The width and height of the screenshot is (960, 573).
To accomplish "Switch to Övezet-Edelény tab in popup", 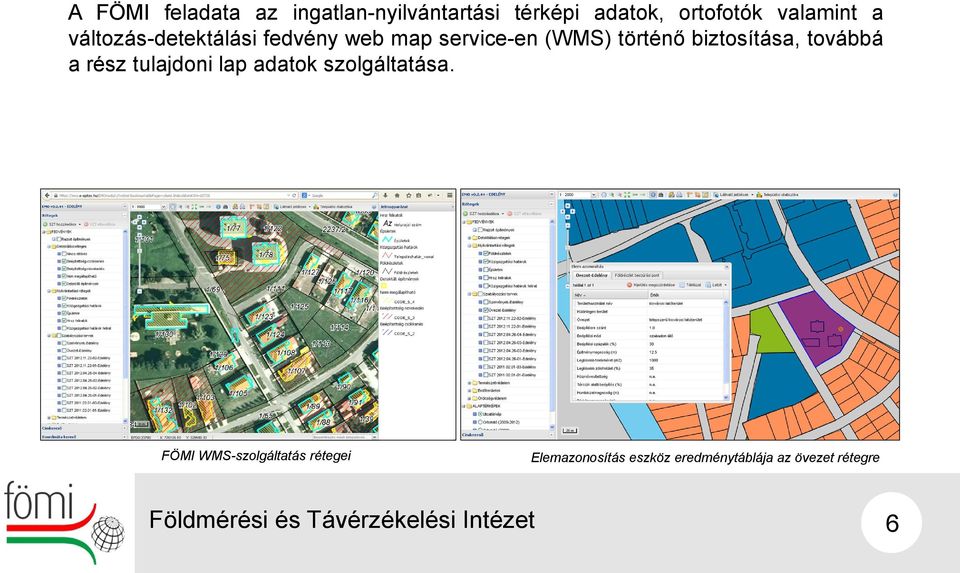I will pyautogui.click(x=591, y=275).
